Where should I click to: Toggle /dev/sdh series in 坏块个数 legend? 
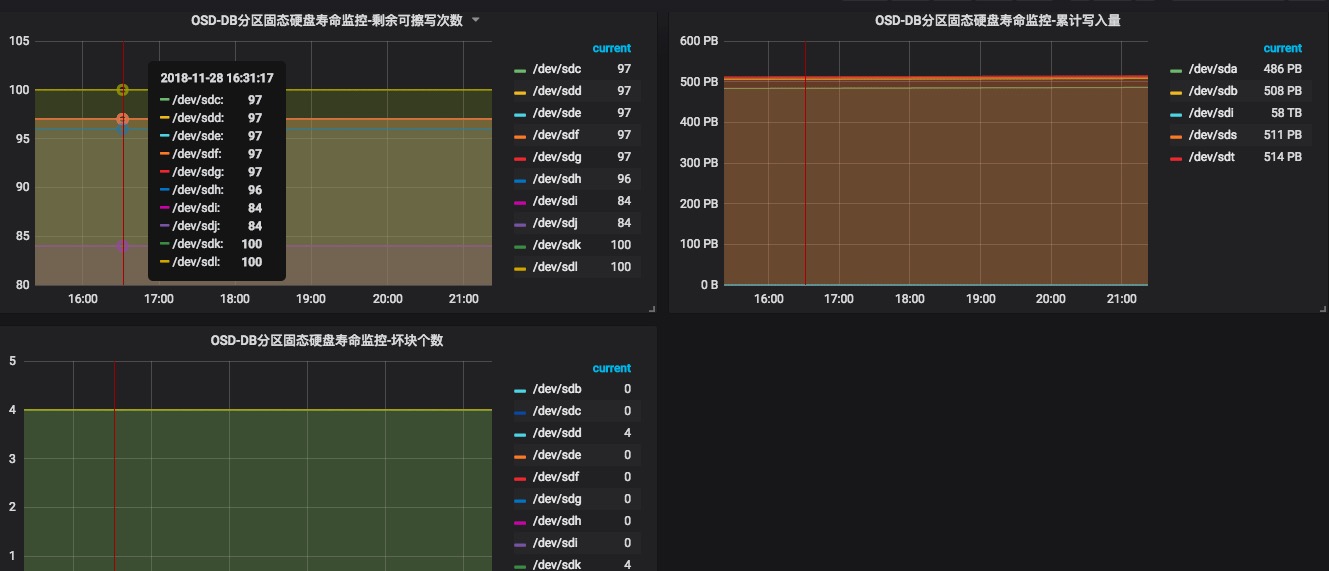tap(556, 521)
